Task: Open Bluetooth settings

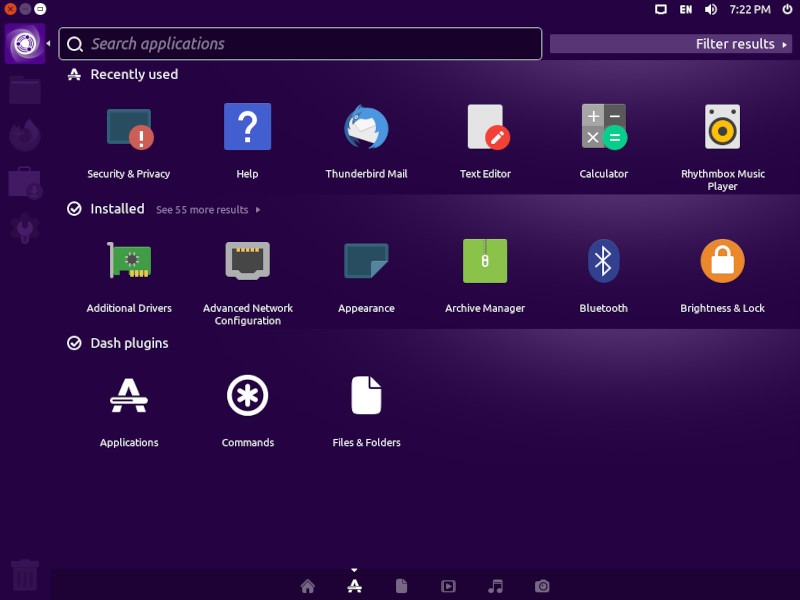Action: pyautogui.click(x=603, y=262)
